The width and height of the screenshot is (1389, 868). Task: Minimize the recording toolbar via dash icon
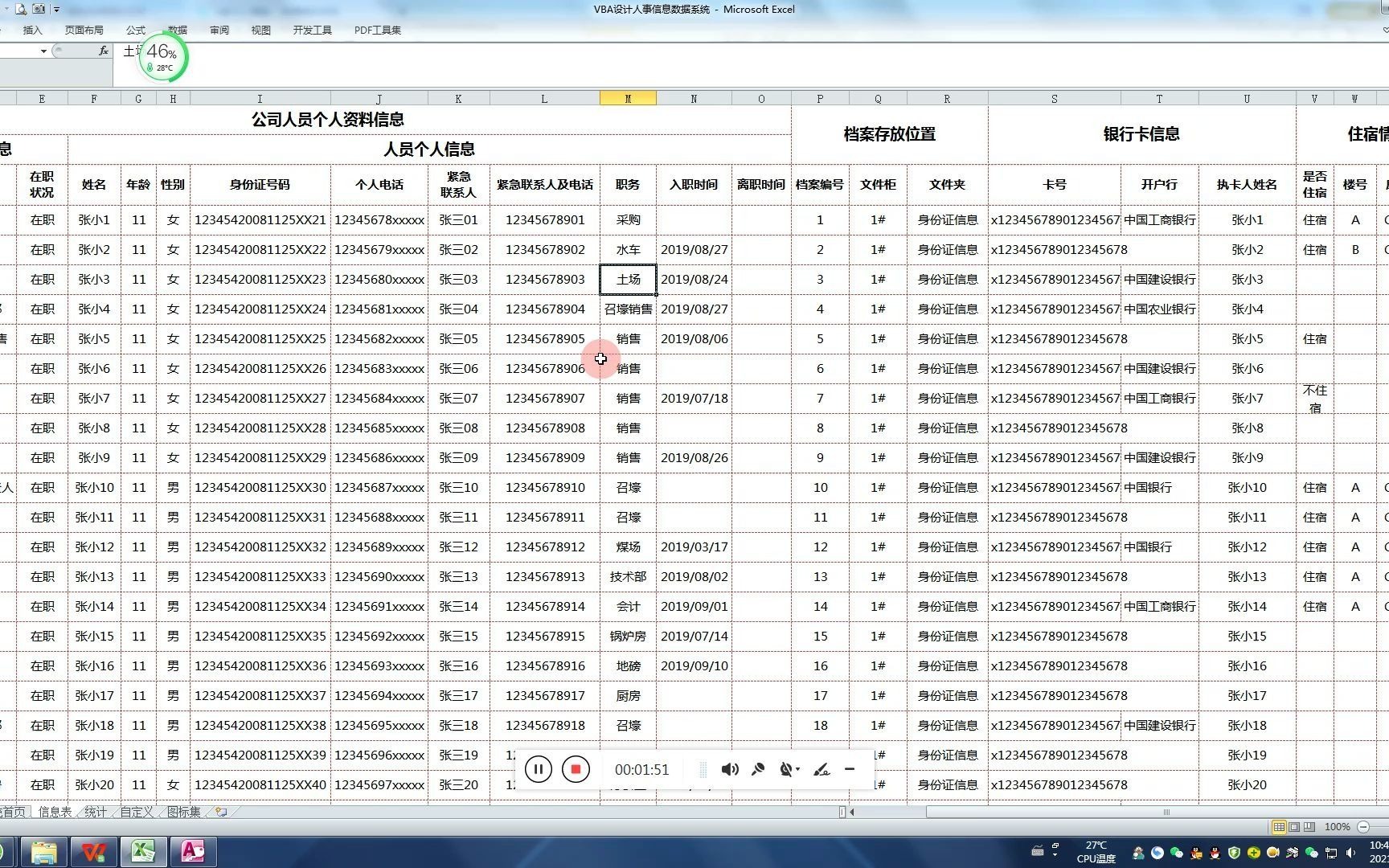tap(850, 769)
